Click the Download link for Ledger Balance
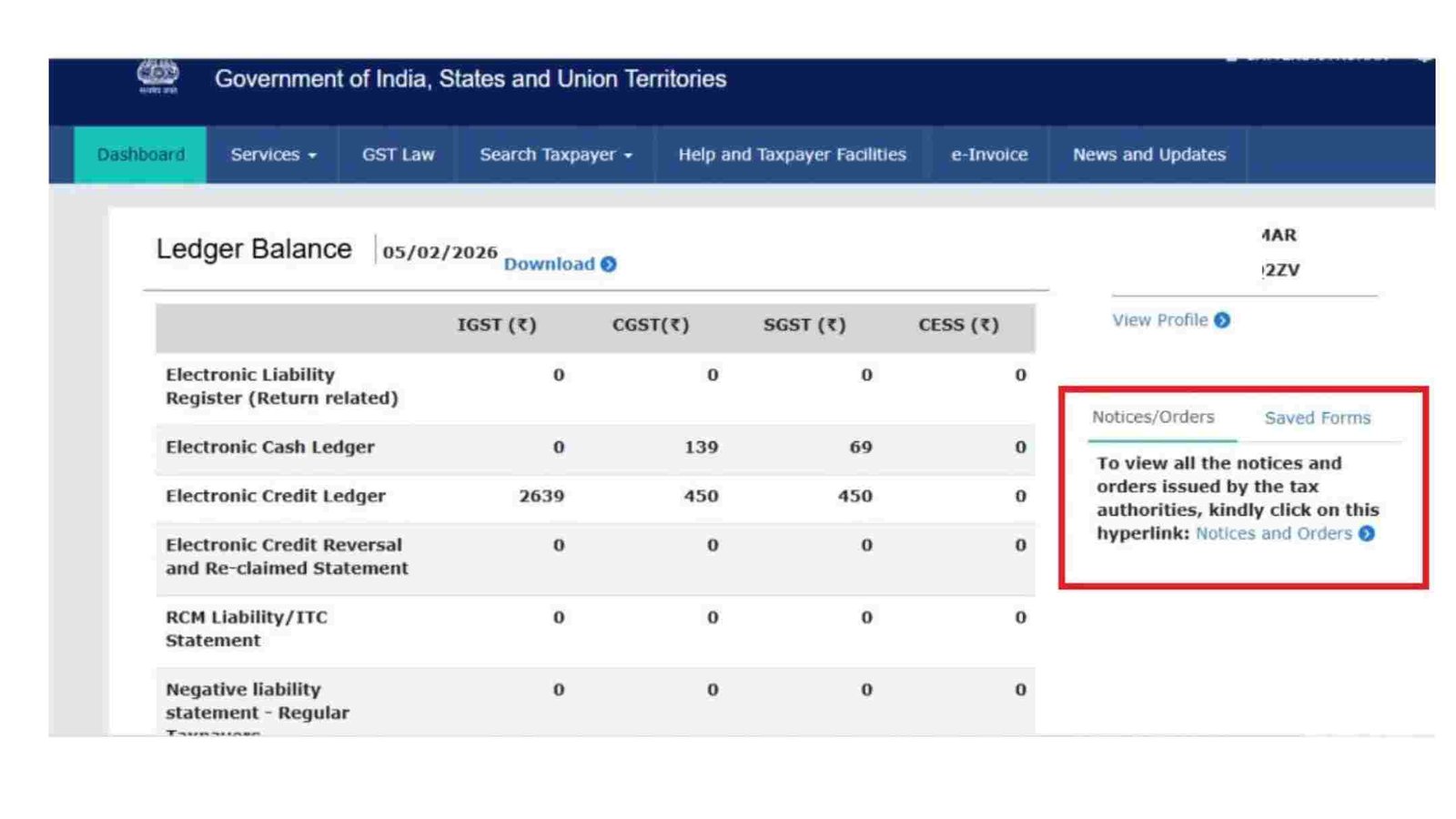Image resolution: width=1456 pixels, height=819 pixels. (x=549, y=264)
